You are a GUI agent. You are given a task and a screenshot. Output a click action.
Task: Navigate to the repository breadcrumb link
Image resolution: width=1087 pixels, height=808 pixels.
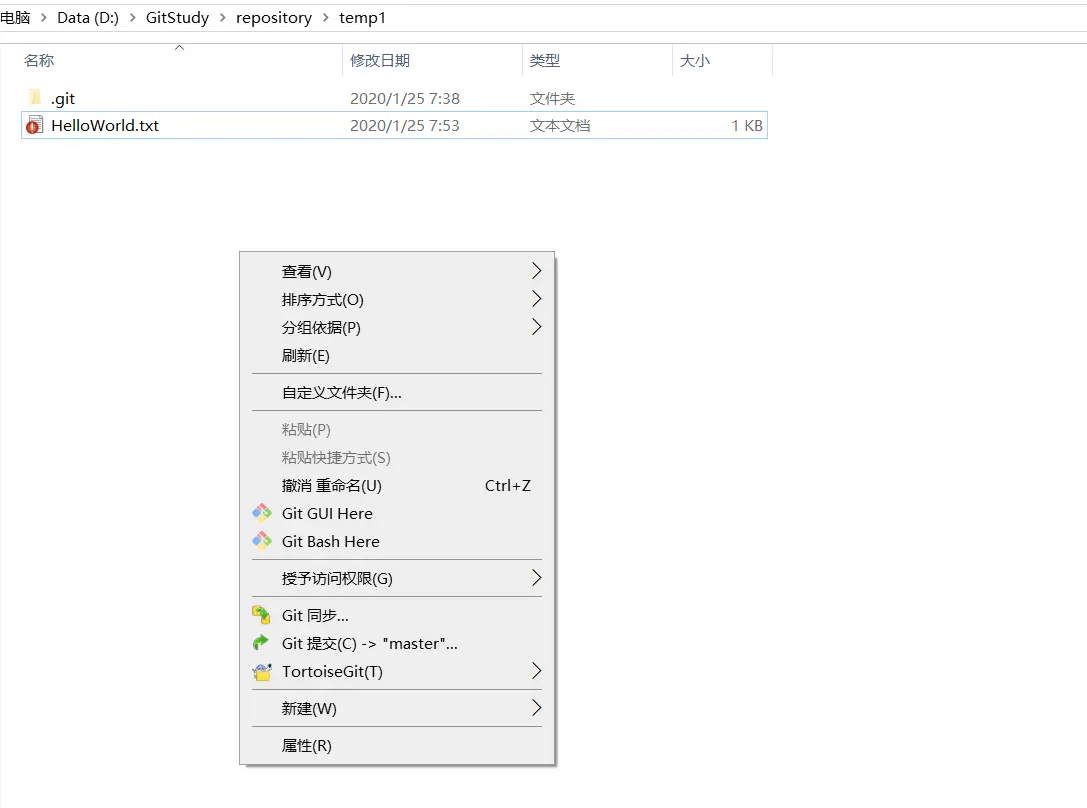[274, 17]
